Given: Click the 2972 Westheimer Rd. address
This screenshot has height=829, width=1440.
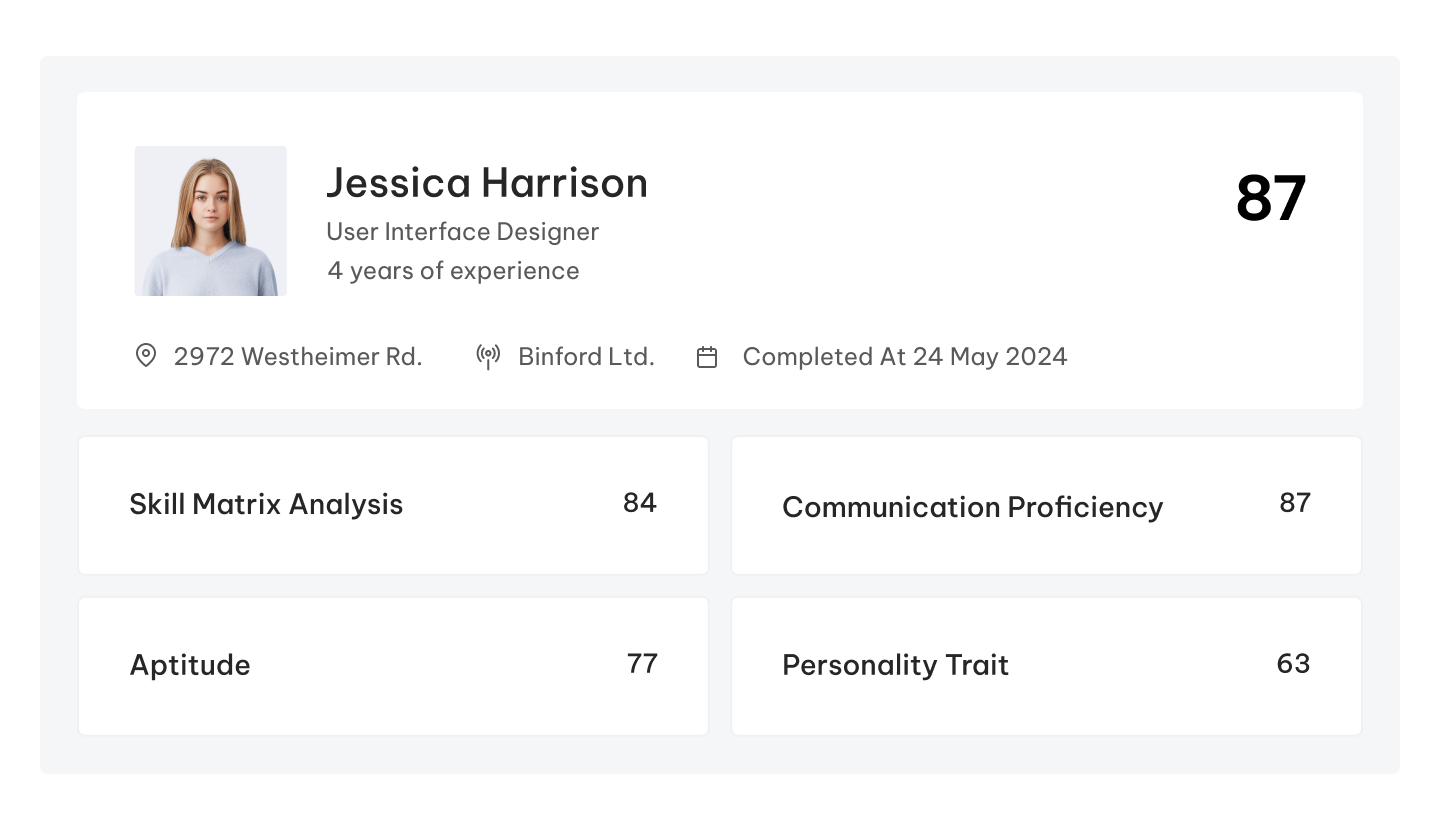Looking at the screenshot, I should pyautogui.click(x=298, y=357).
